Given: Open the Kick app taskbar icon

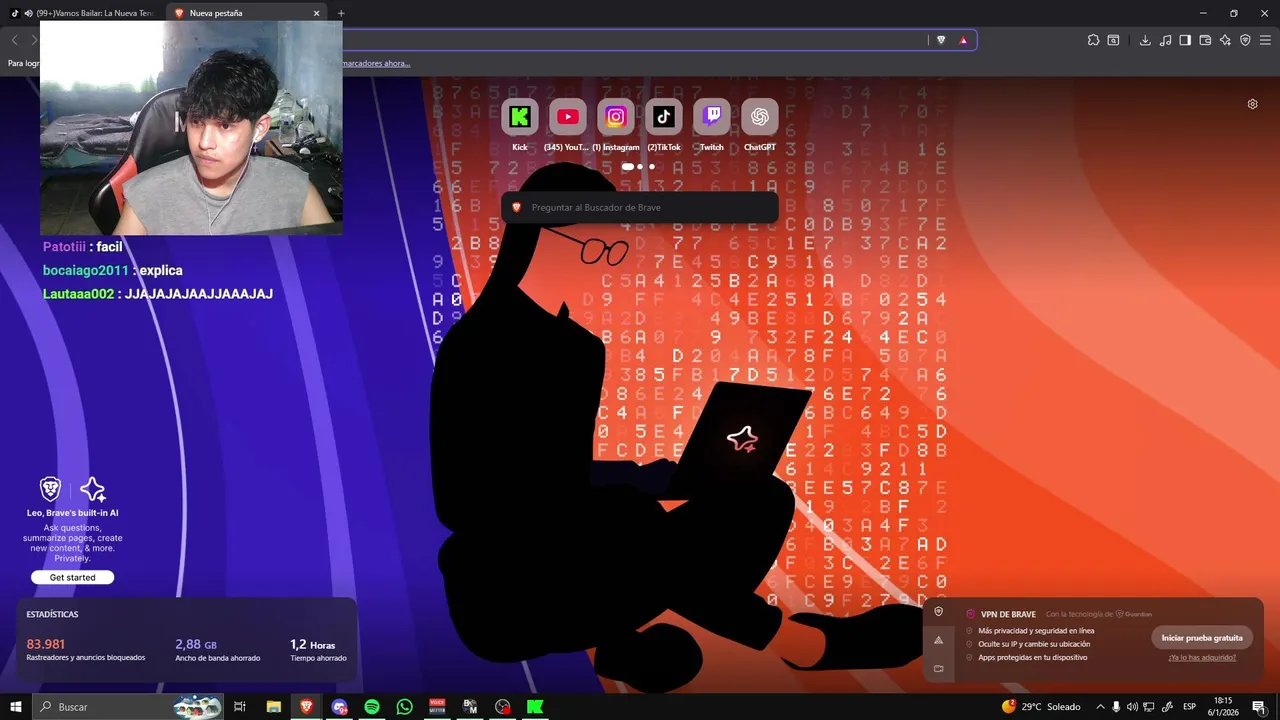Looking at the screenshot, I should [x=535, y=707].
